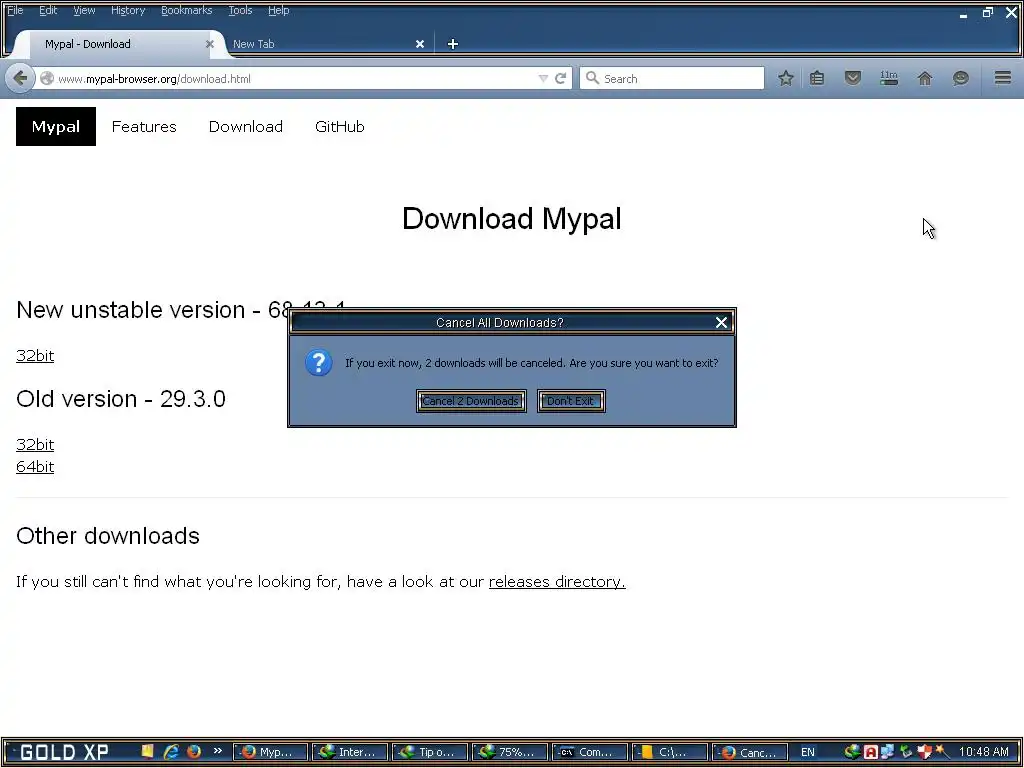Click the first green globe tray icon

852,752
